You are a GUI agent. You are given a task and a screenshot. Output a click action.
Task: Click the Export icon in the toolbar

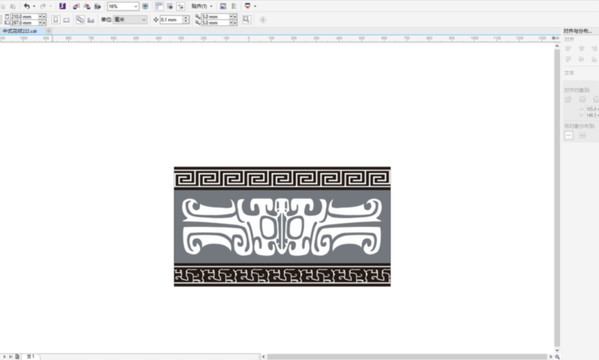click(87, 6)
